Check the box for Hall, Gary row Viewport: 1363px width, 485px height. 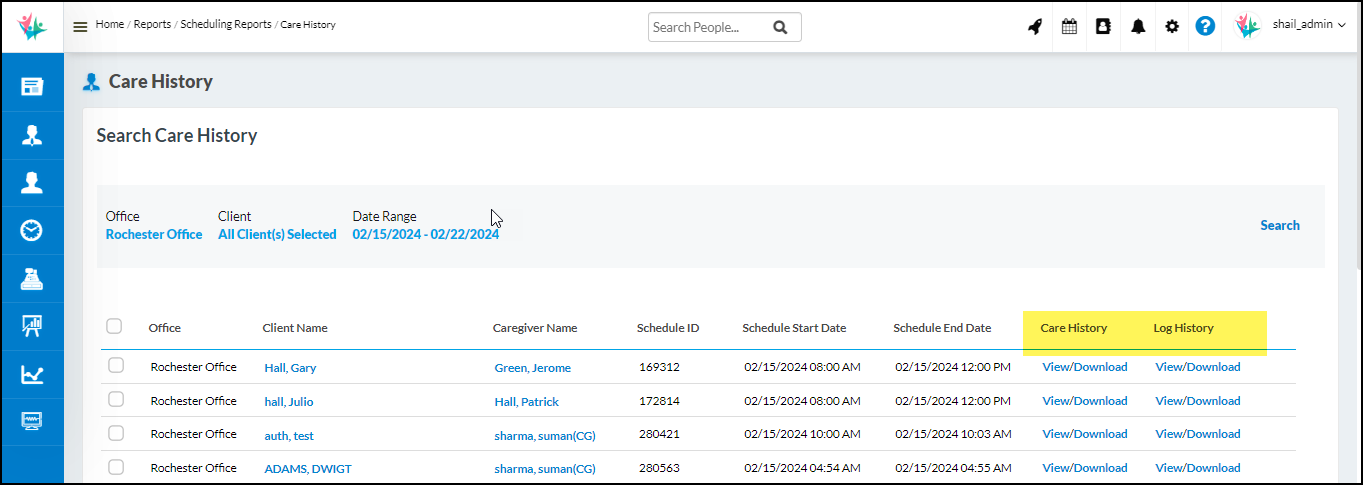116,366
